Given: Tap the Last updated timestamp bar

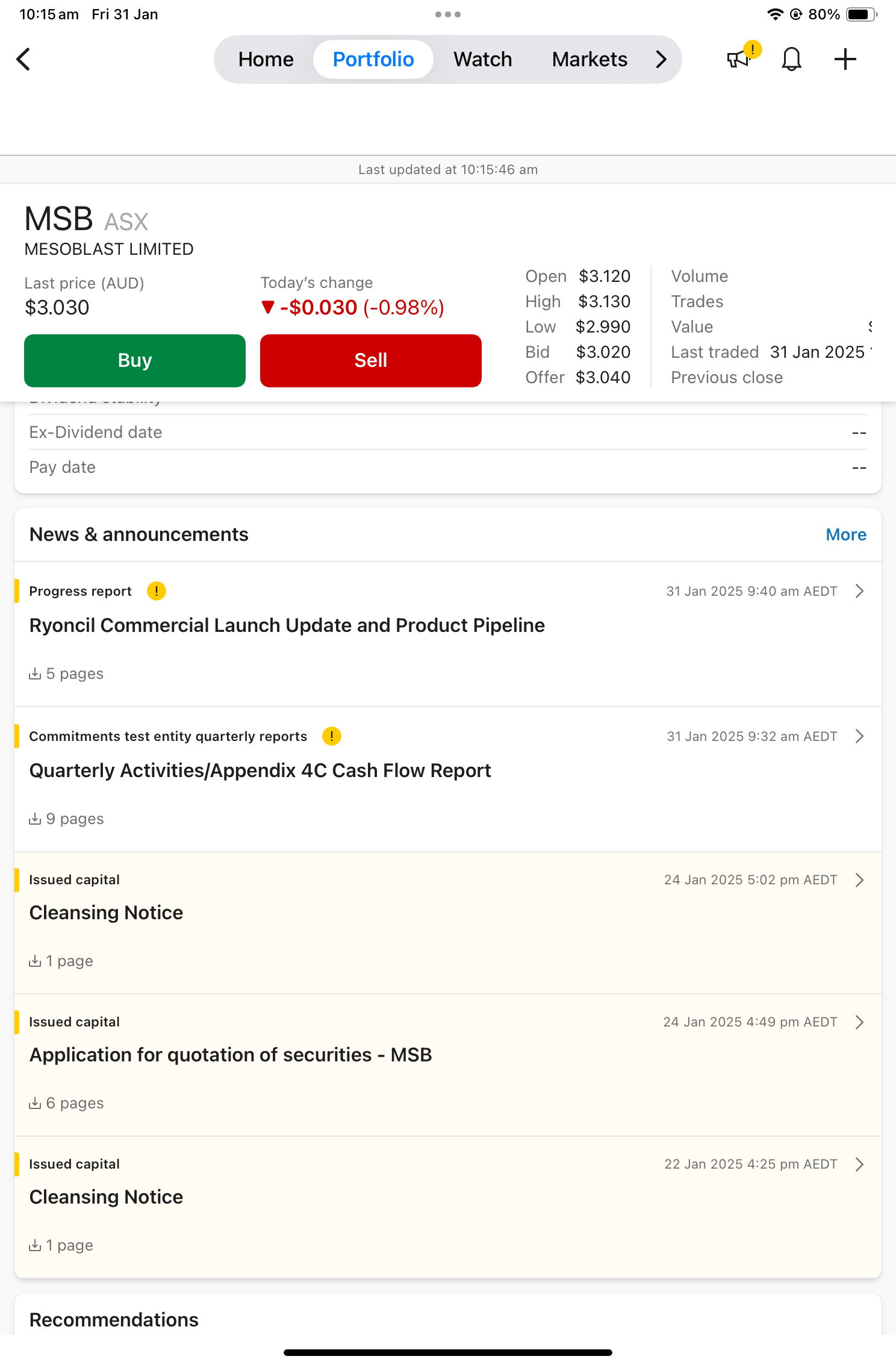Looking at the screenshot, I should tap(448, 169).
